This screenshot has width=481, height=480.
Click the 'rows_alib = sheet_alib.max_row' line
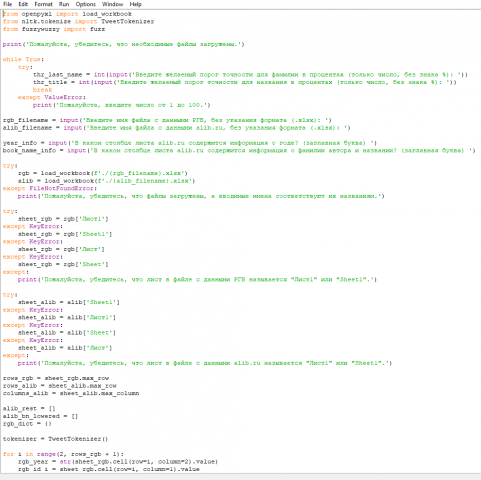[x=60, y=386]
